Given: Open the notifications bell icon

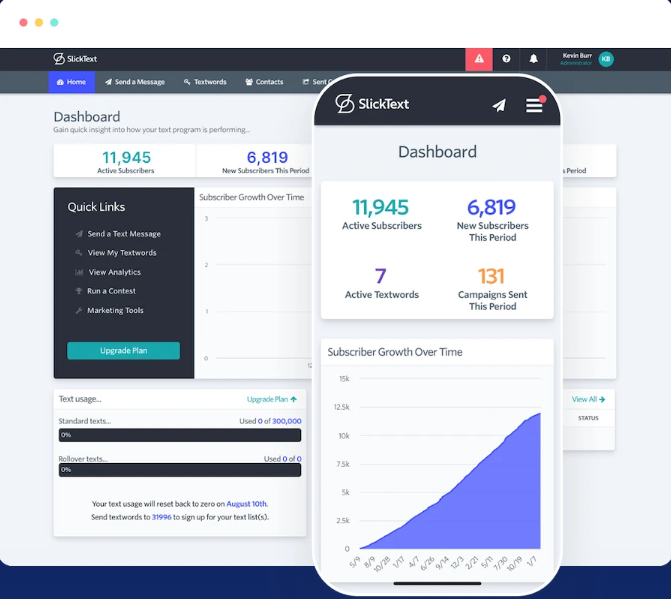Looking at the screenshot, I should [533, 59].
